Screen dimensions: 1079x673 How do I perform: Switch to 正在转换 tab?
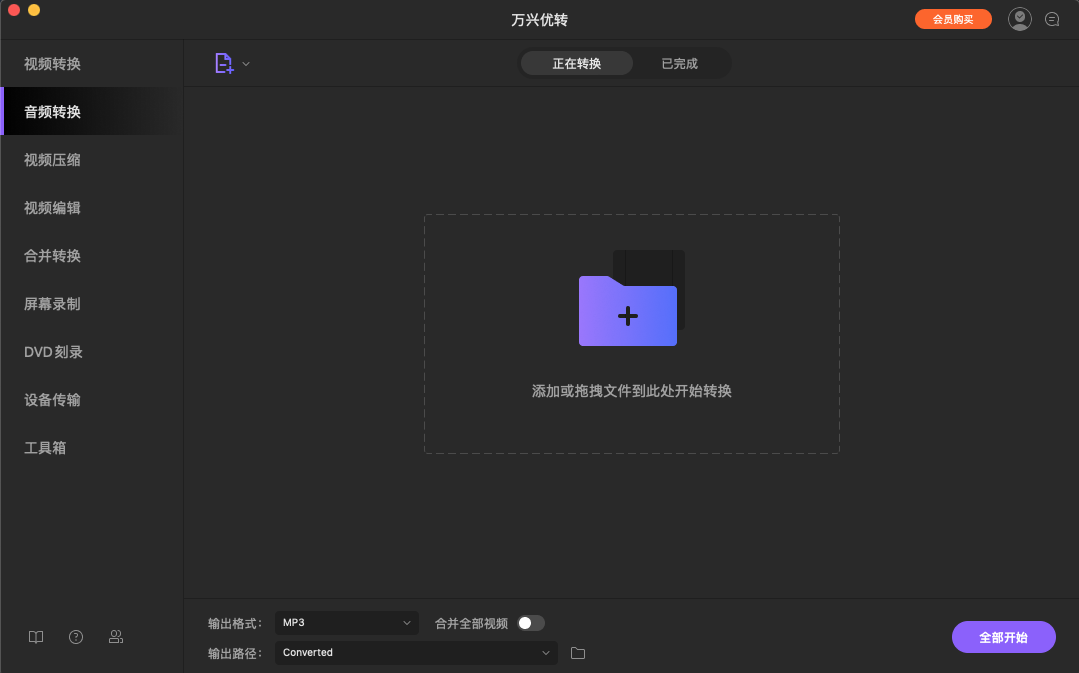(576, 62)
